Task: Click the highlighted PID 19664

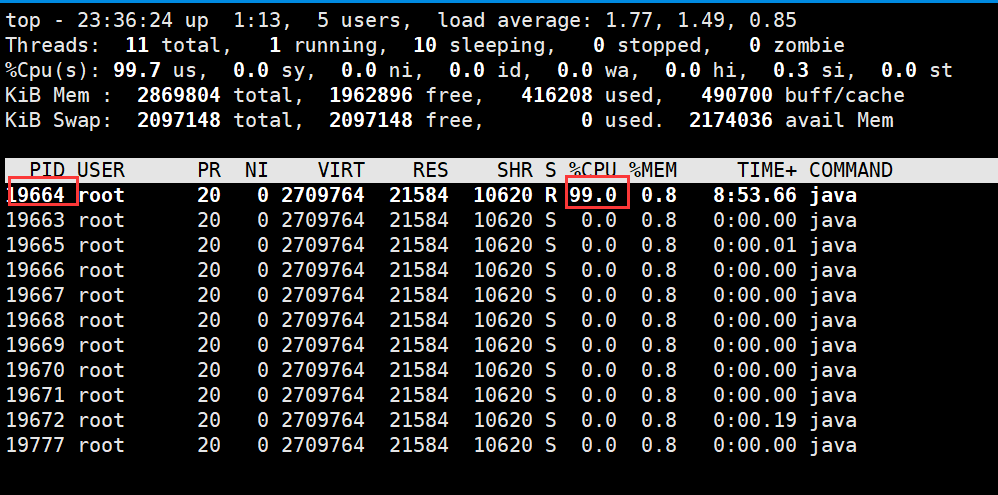Action: coord(36,195)
